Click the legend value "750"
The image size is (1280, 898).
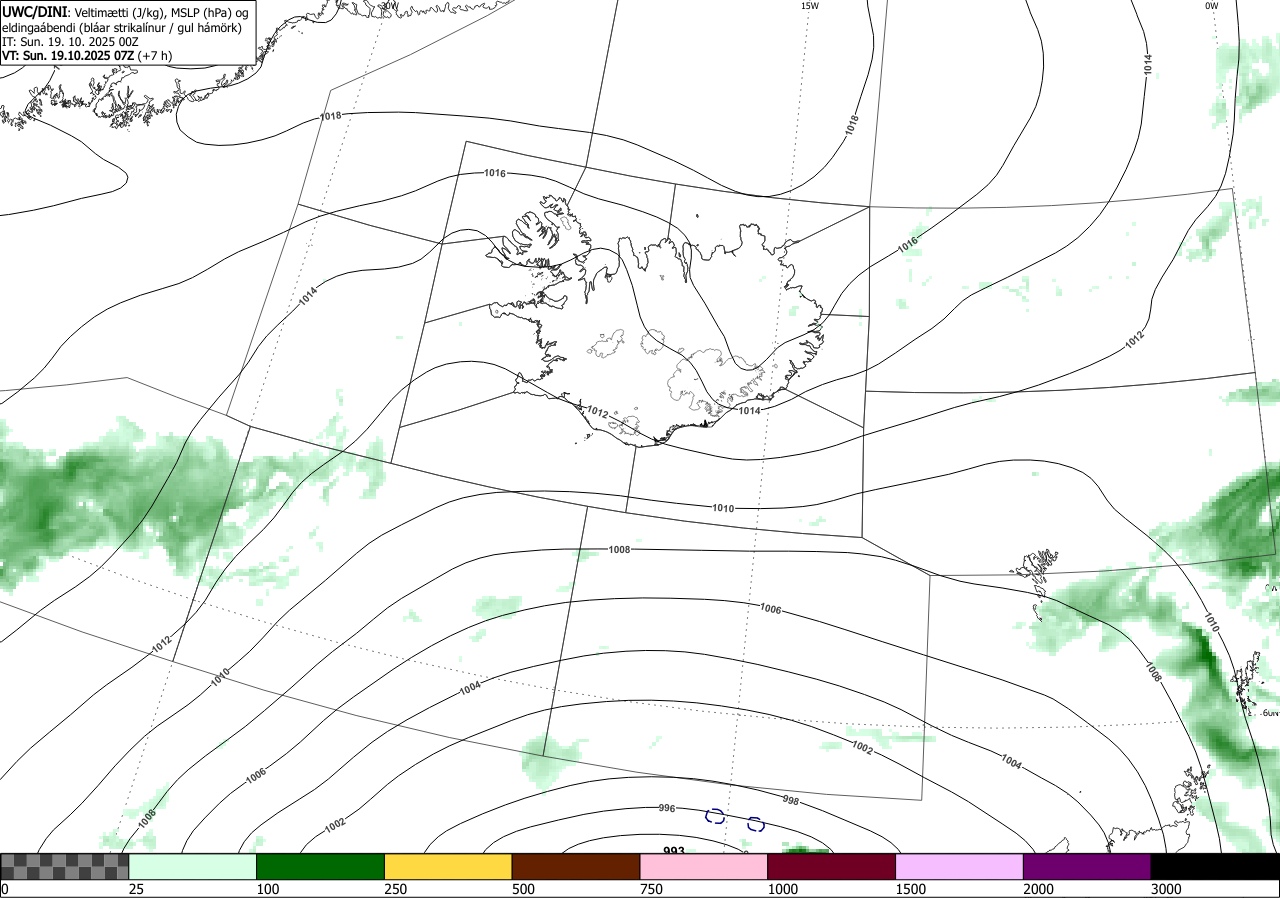651,889
